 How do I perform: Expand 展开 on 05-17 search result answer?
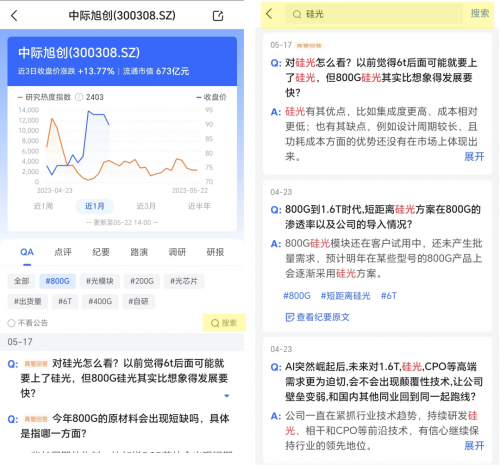pyautogui.click(x=474, y=156)
